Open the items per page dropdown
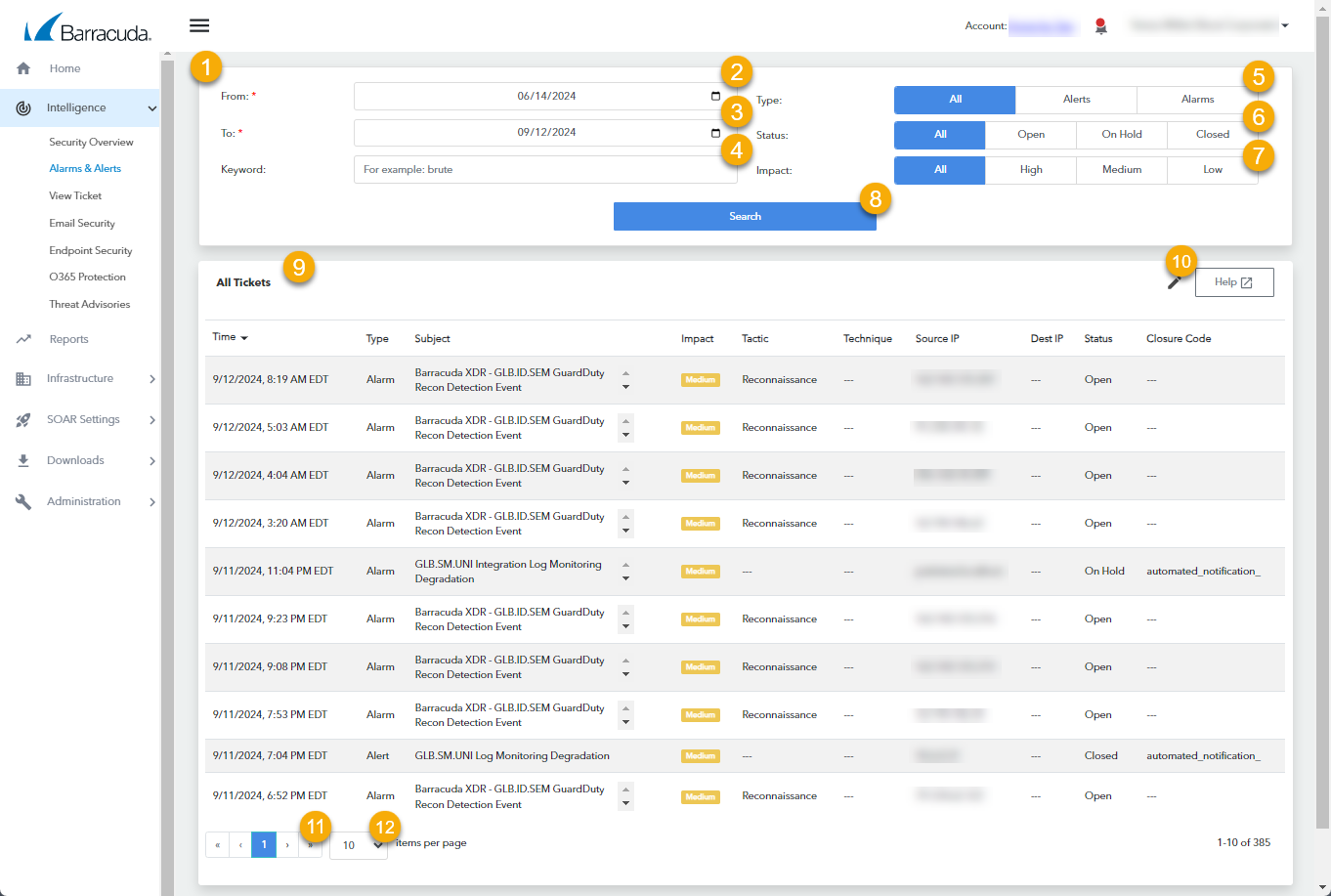The height and width of the screenshot is (896, 1331). click(x=359, y=845)
